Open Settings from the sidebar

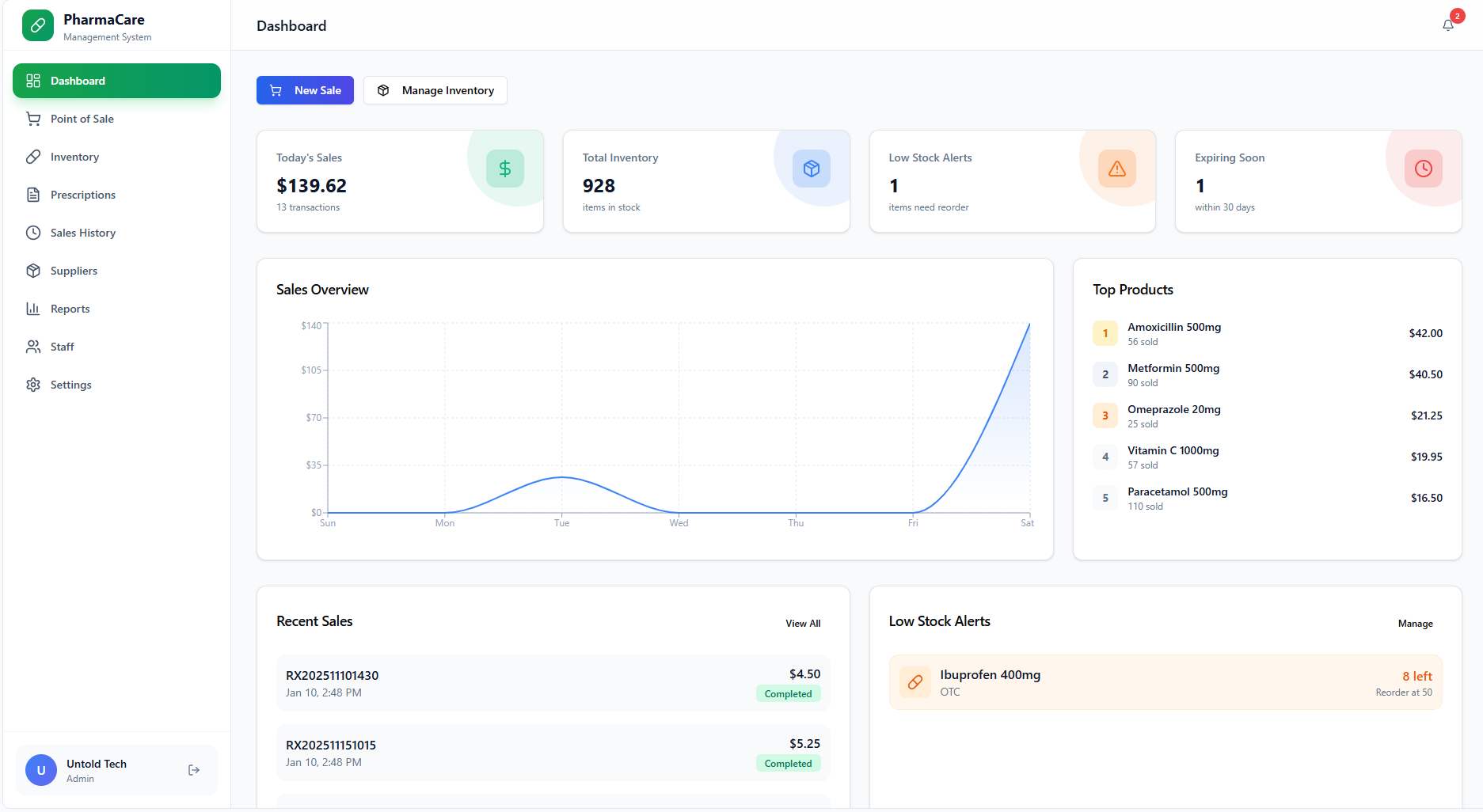click(71, 385)
